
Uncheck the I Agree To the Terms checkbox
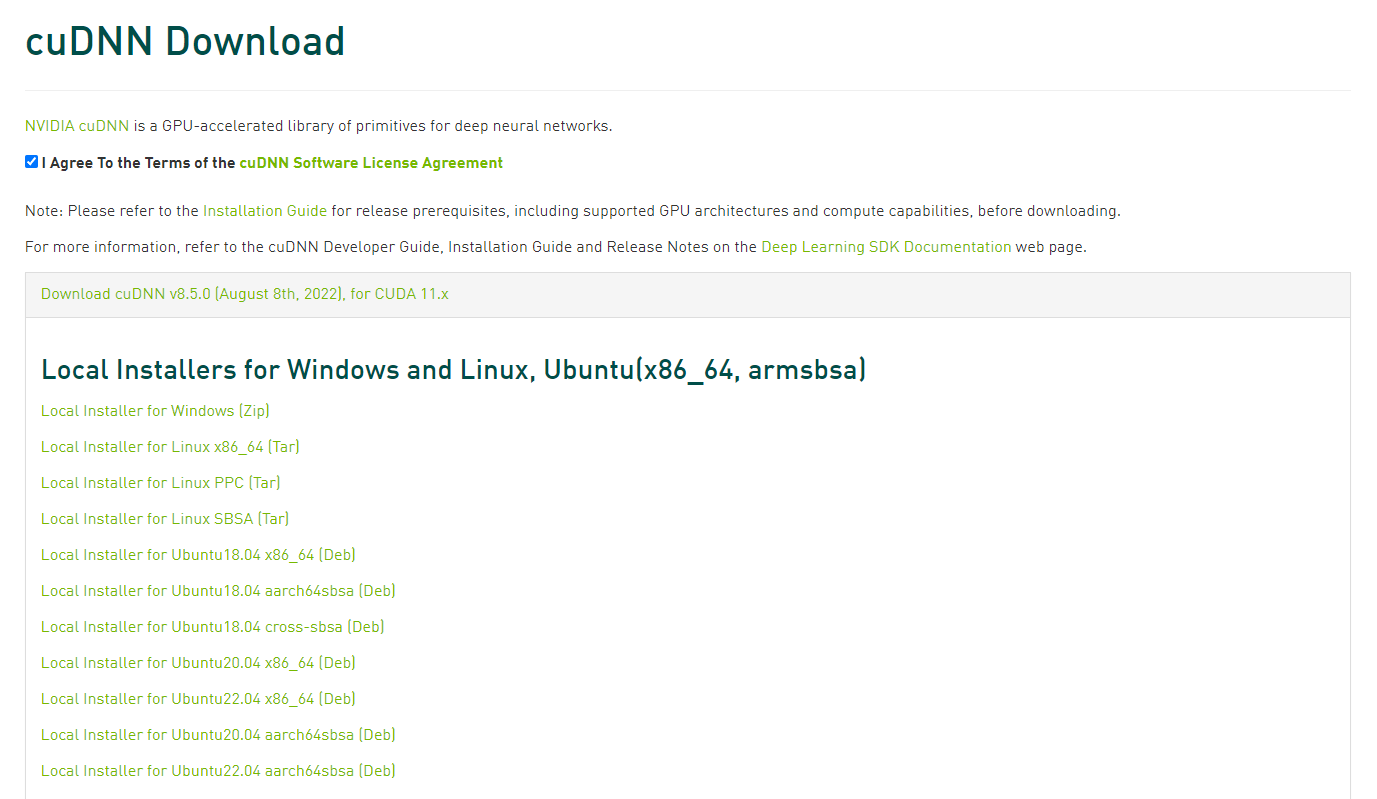tap(32, 162)
